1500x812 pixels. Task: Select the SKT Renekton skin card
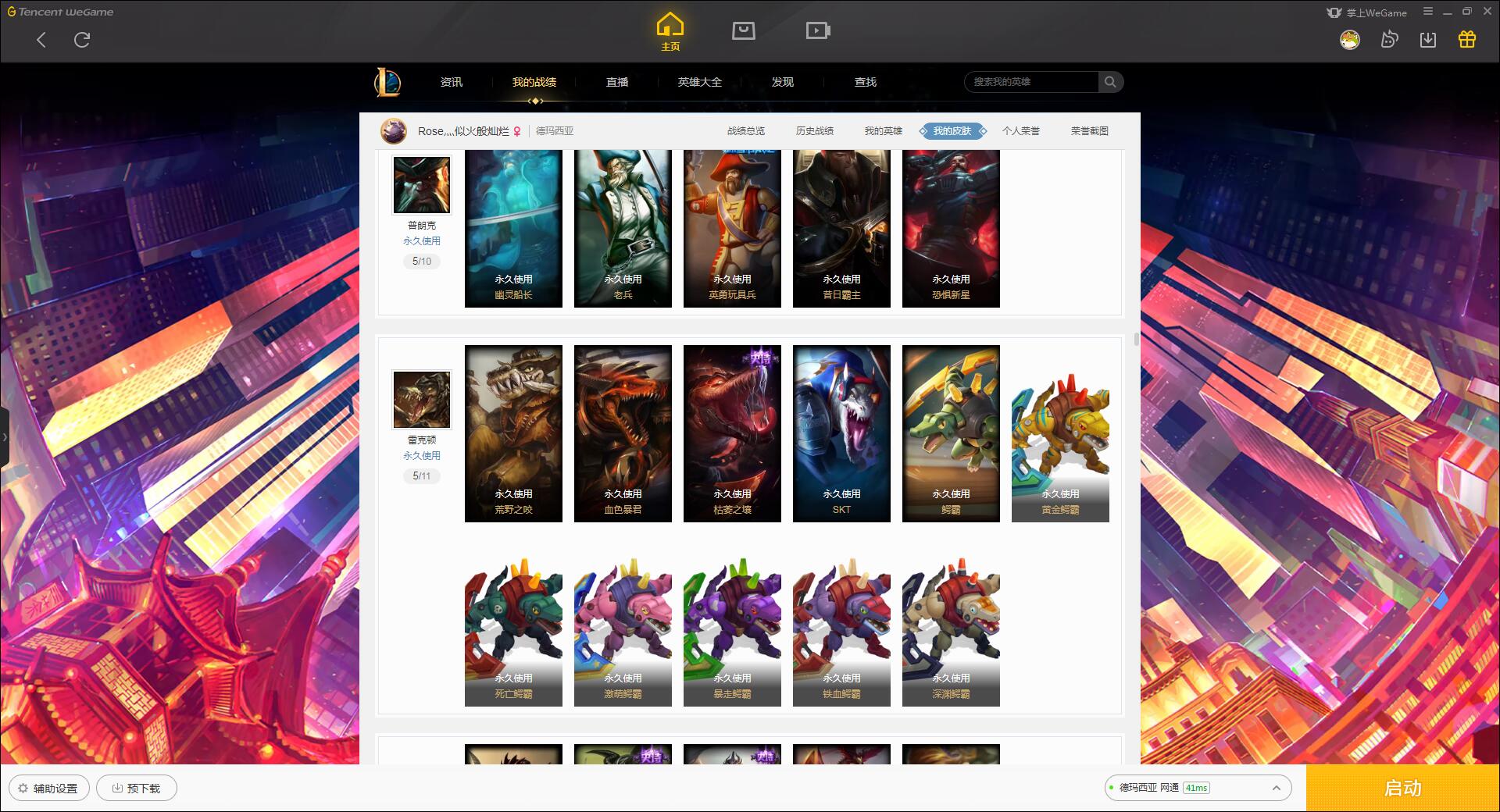pos(841,433)
